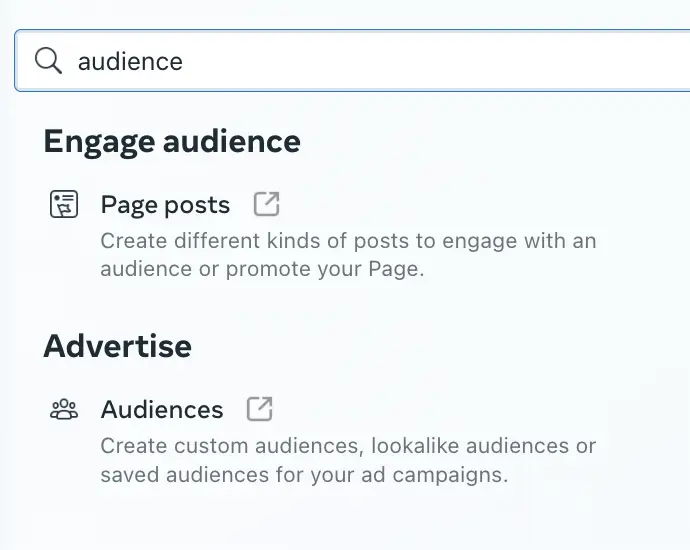Click the Page posts flag icon

tap(64, 204)
